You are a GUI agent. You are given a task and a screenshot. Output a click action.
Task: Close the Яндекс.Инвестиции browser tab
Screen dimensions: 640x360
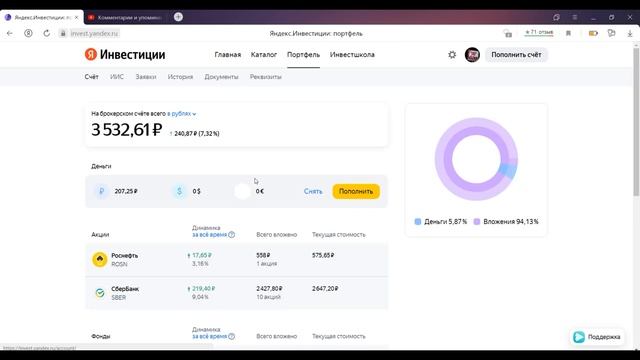click(76, 17)
